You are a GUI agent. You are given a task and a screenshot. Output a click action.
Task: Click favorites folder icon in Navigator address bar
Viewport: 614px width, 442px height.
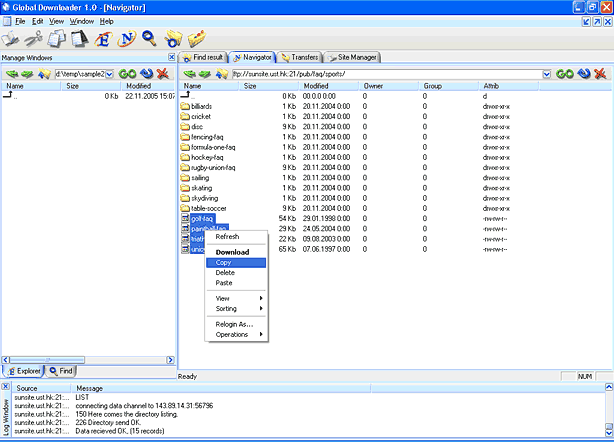[222, 74]
